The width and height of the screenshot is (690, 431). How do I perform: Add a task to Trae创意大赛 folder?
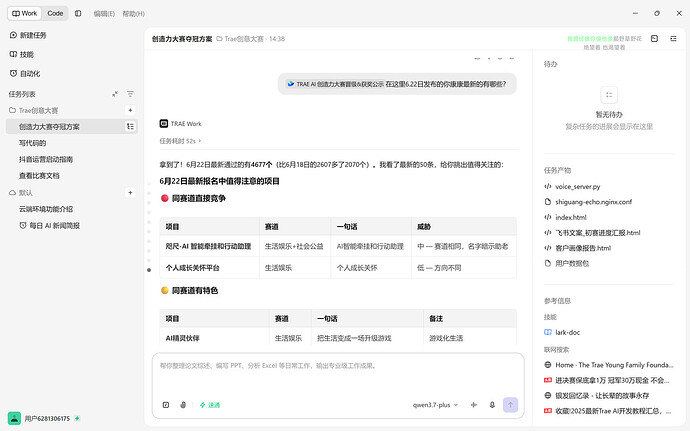[130, 110]
